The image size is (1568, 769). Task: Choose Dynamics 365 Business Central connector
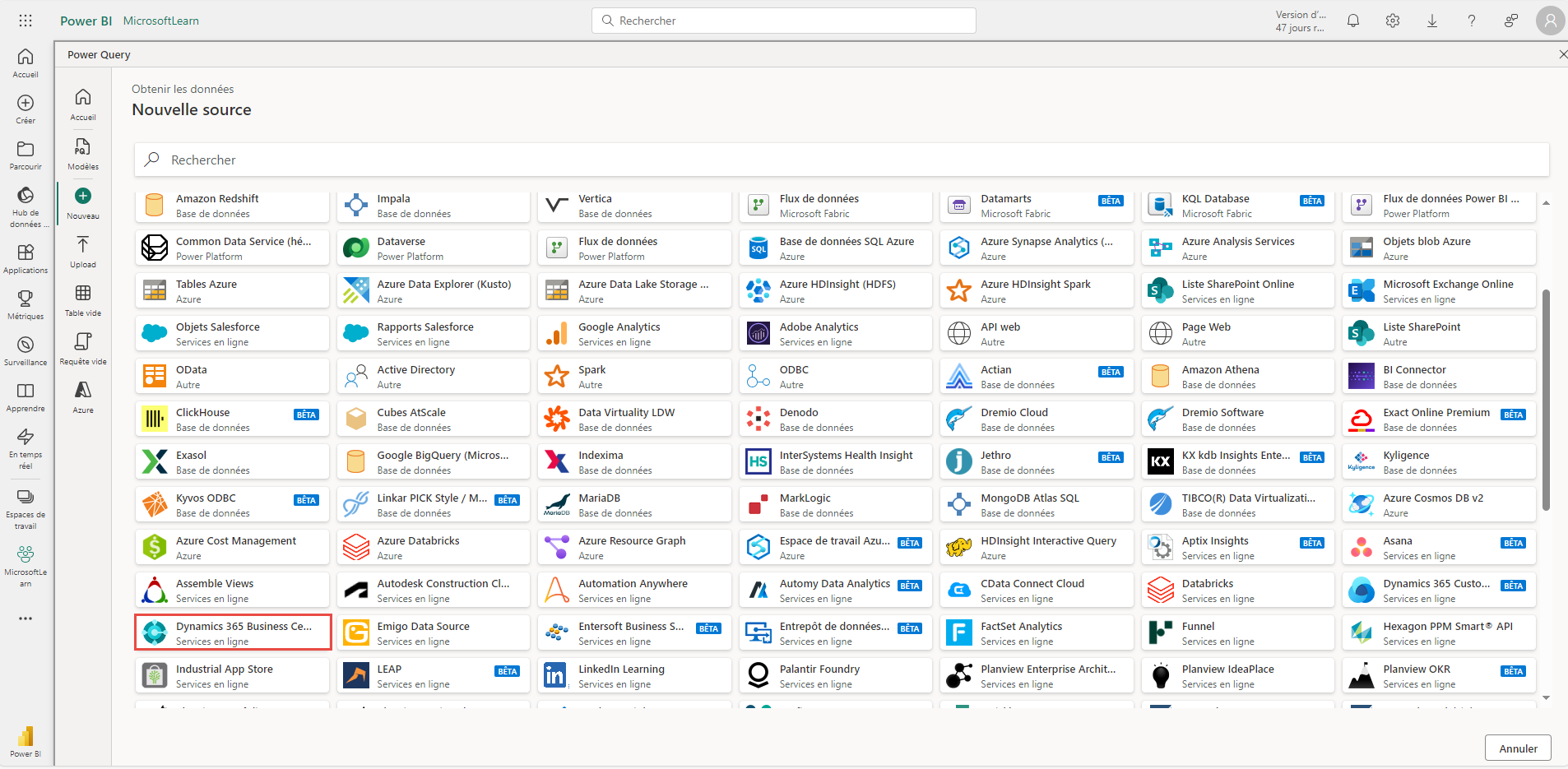233,632
